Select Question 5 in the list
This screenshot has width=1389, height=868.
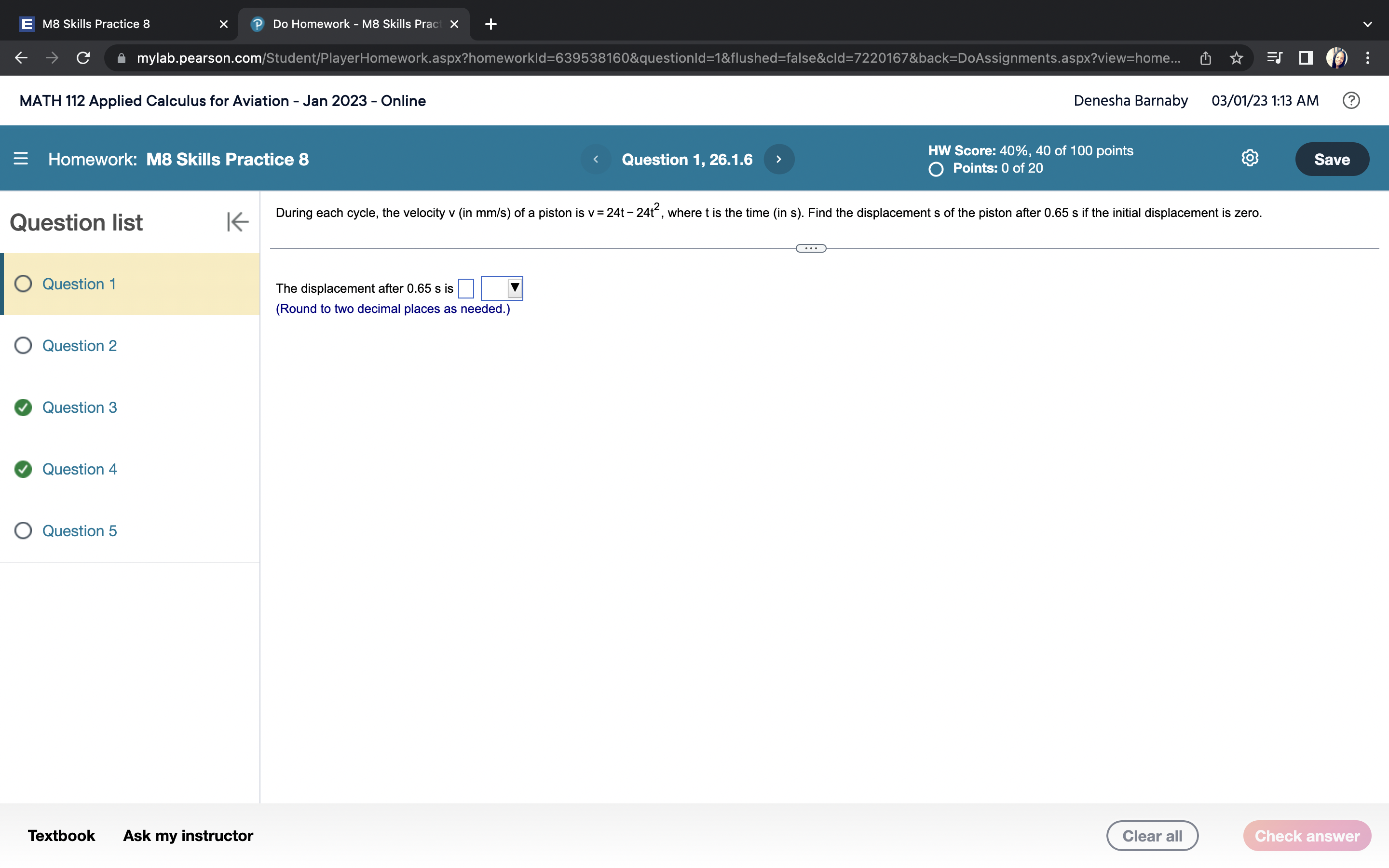tap(79, 530)
